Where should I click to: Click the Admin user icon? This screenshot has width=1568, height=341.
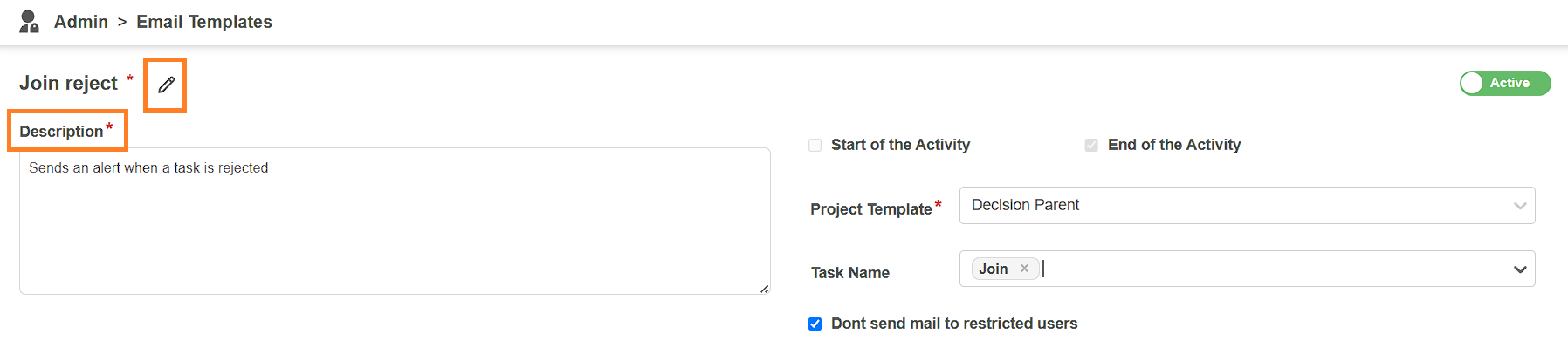click(x=29, y=22)
